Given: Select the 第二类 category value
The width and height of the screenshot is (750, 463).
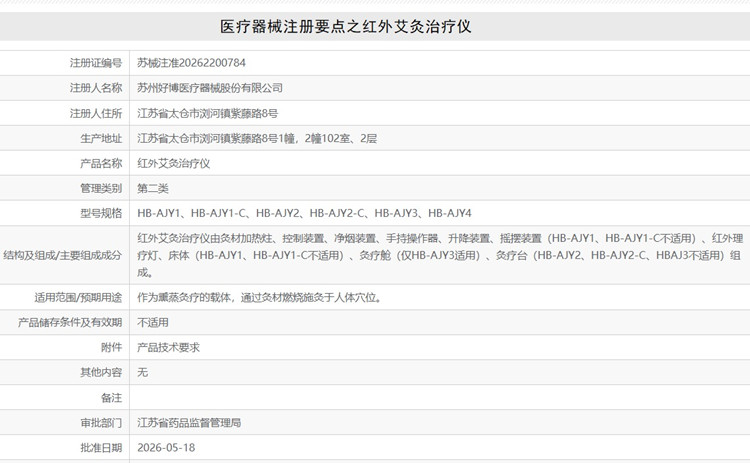Looking at the screenshot, I should click(x=153, y=188).
